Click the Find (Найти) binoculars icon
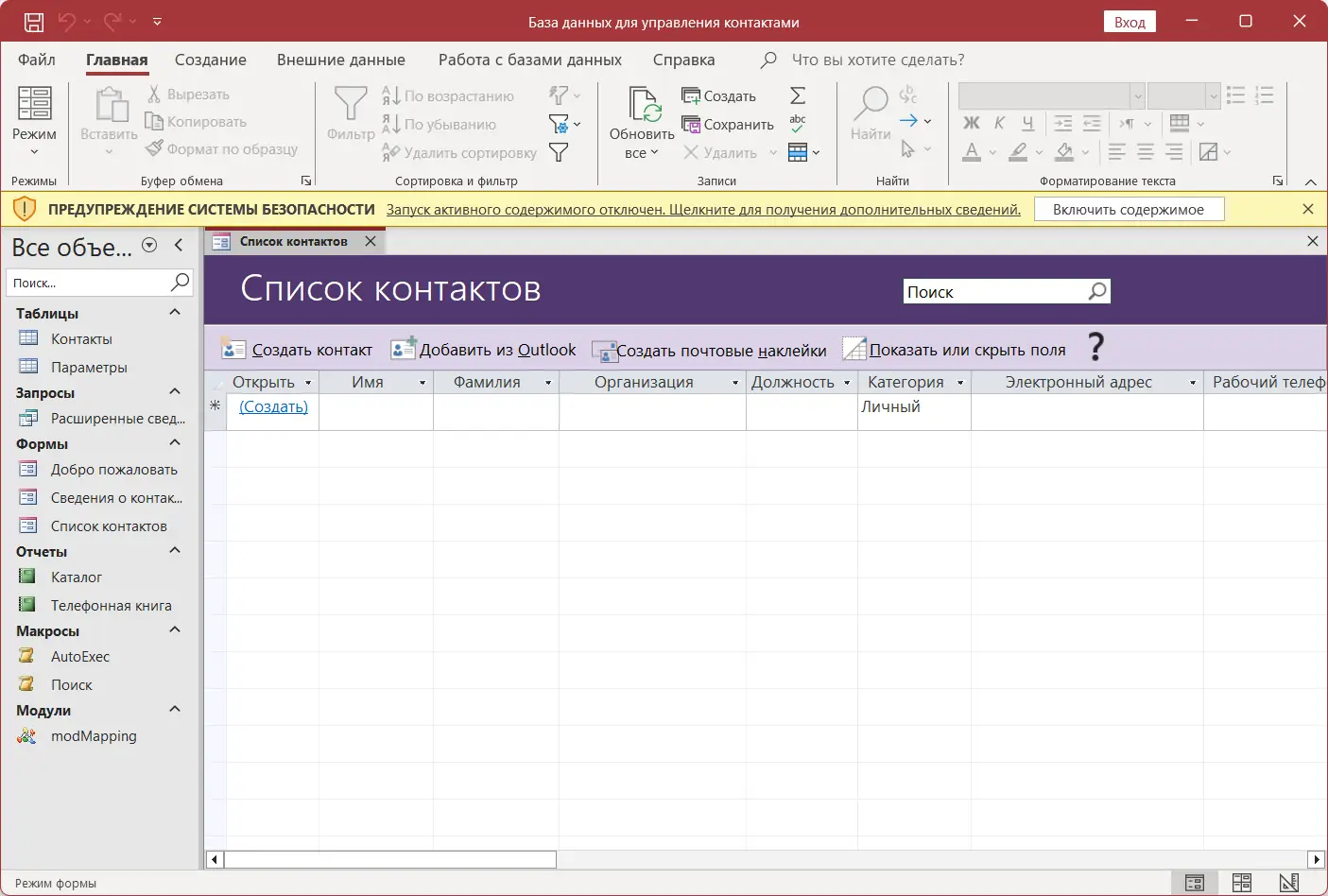1328x896 pixels. [871, 103]
